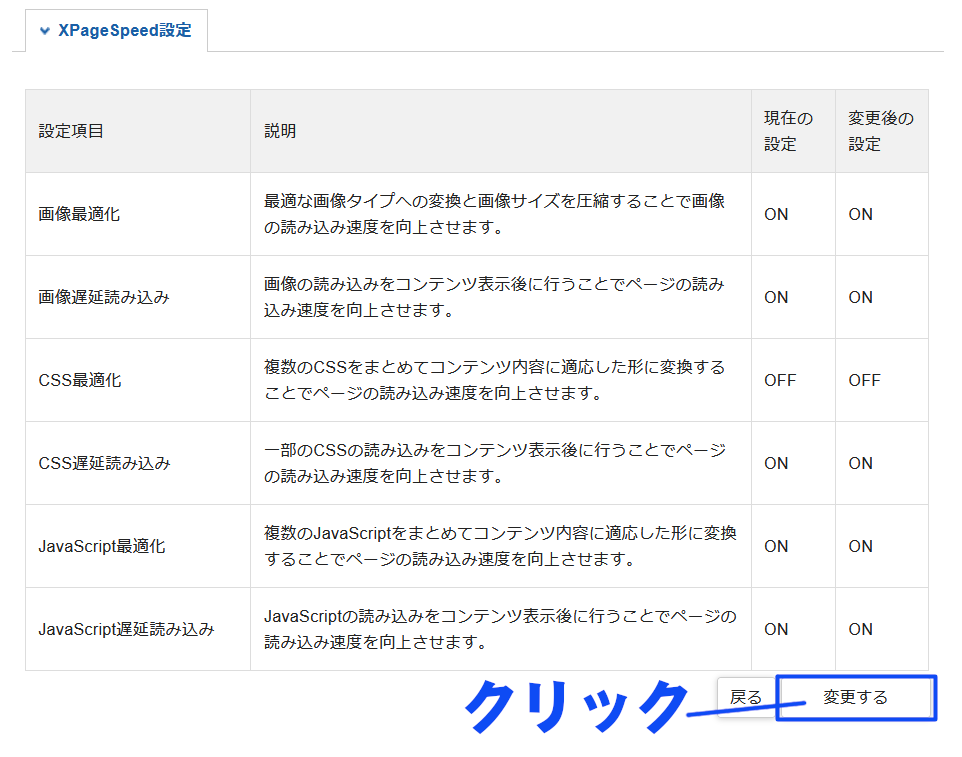Click the CSS遅延読み込み description text
The width and height of the screenshot is (962, 757).
click(x=494, y=463)
